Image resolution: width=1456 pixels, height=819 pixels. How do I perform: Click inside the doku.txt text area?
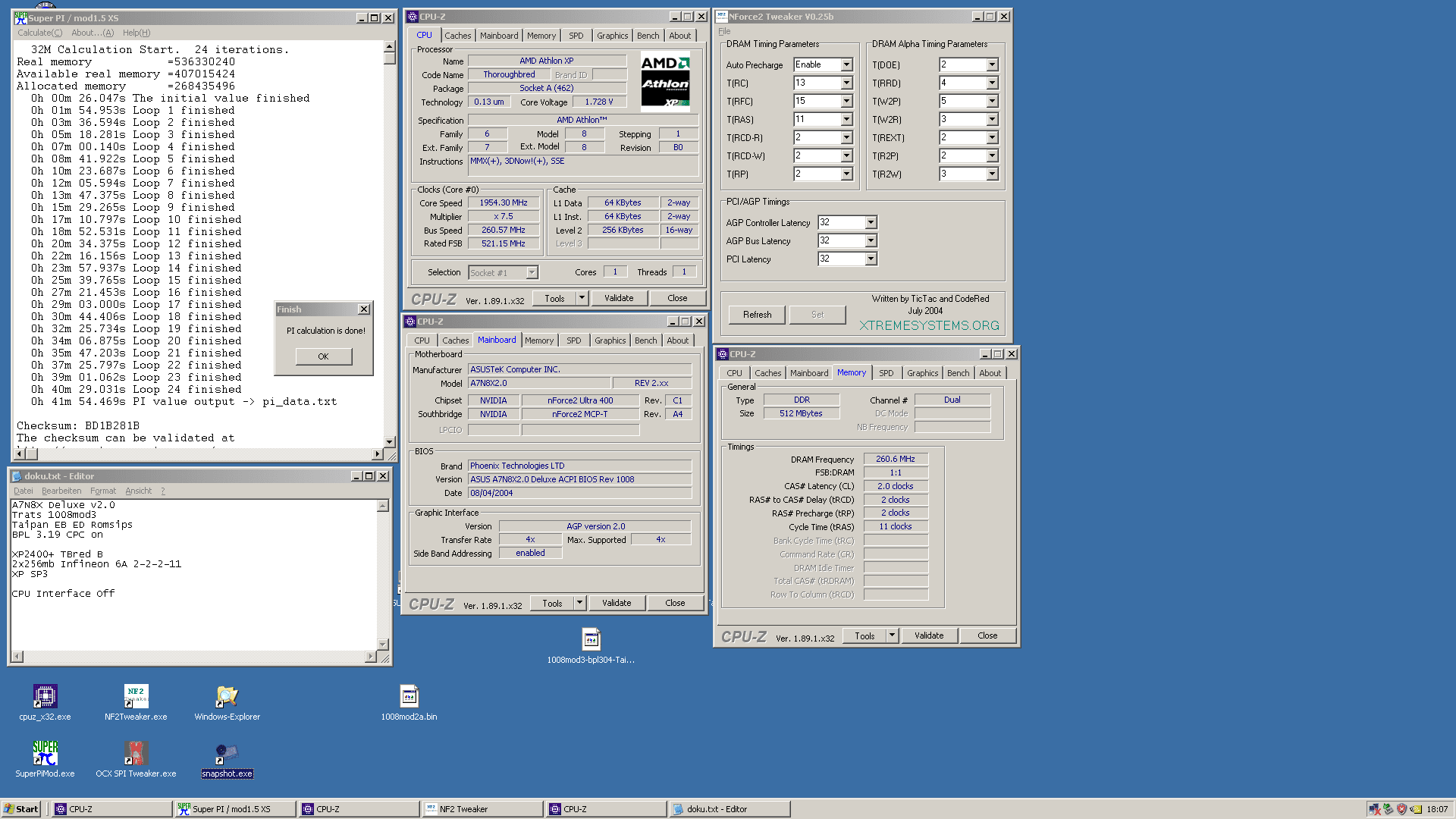(193, 575)
